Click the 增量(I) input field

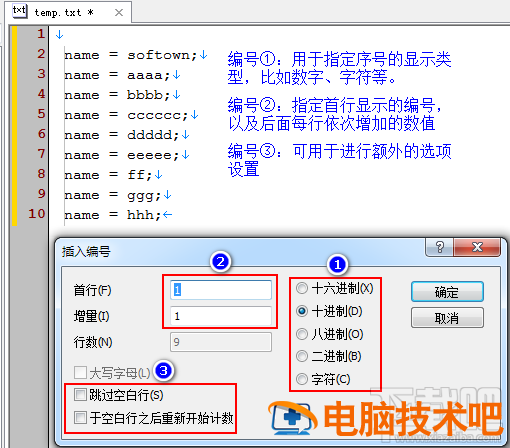pyautogui.click(x=221, y=316)
